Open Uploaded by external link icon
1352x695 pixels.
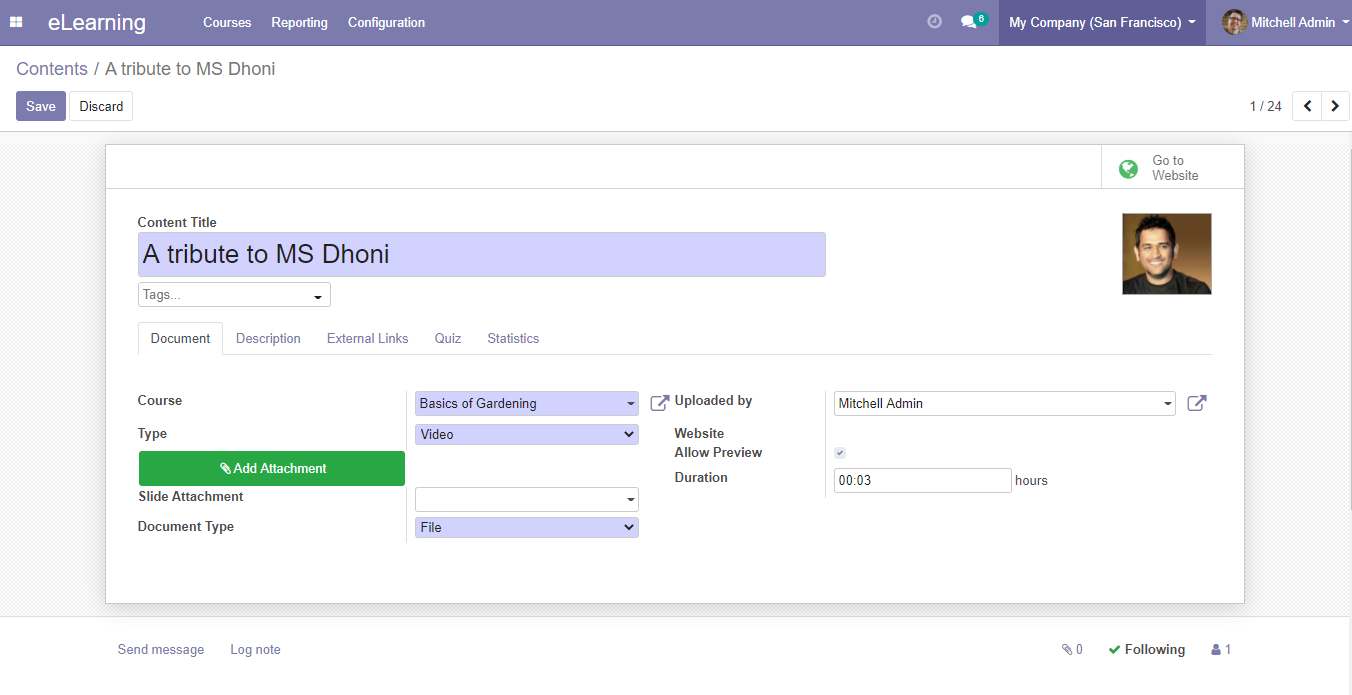click(x=1197, y=403)
